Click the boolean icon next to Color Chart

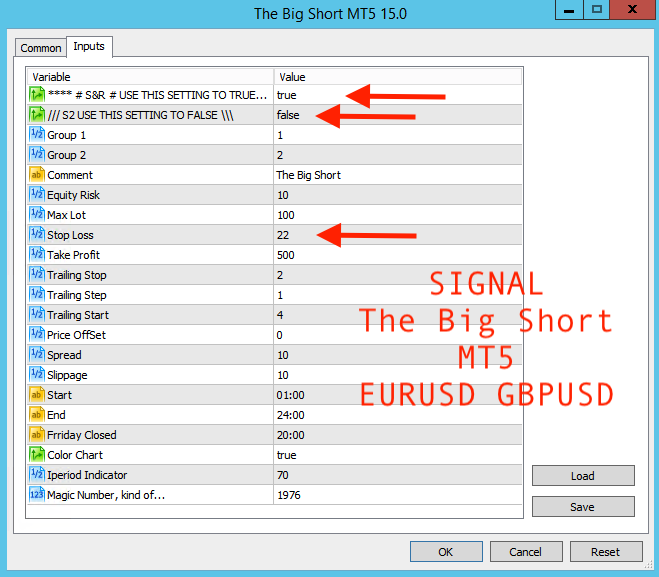37,454
